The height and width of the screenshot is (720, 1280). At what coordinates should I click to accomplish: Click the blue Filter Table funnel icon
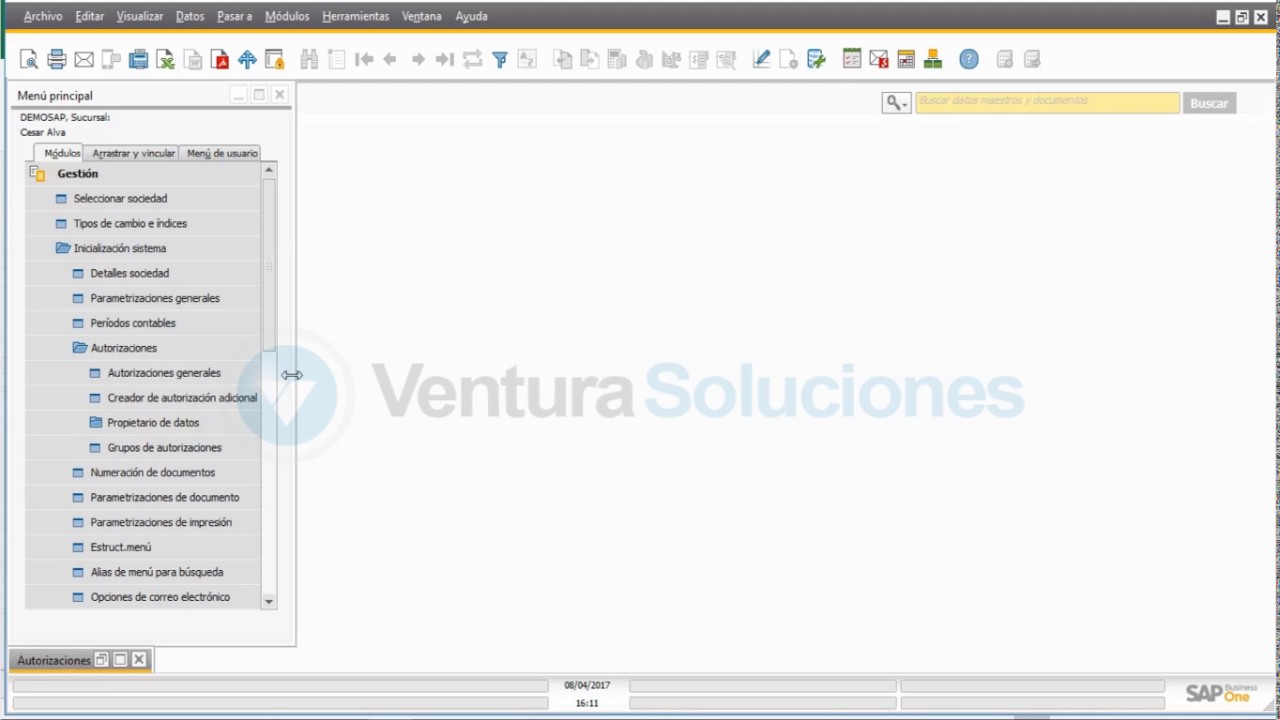click(x=500, y=60)
